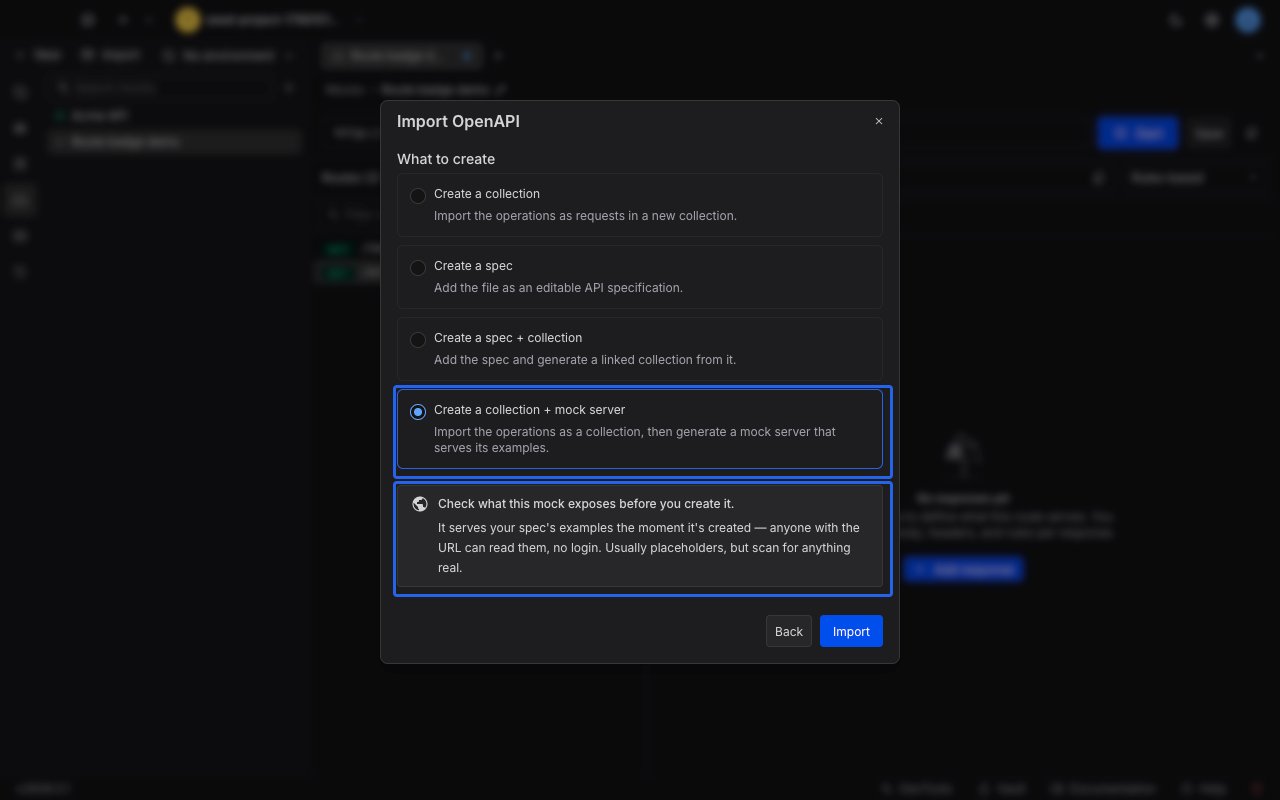Click the warning paragraph starting 'It serves your spec's examples'
The width and height of the screenshot is (1280, 800).
click(649, 547)
